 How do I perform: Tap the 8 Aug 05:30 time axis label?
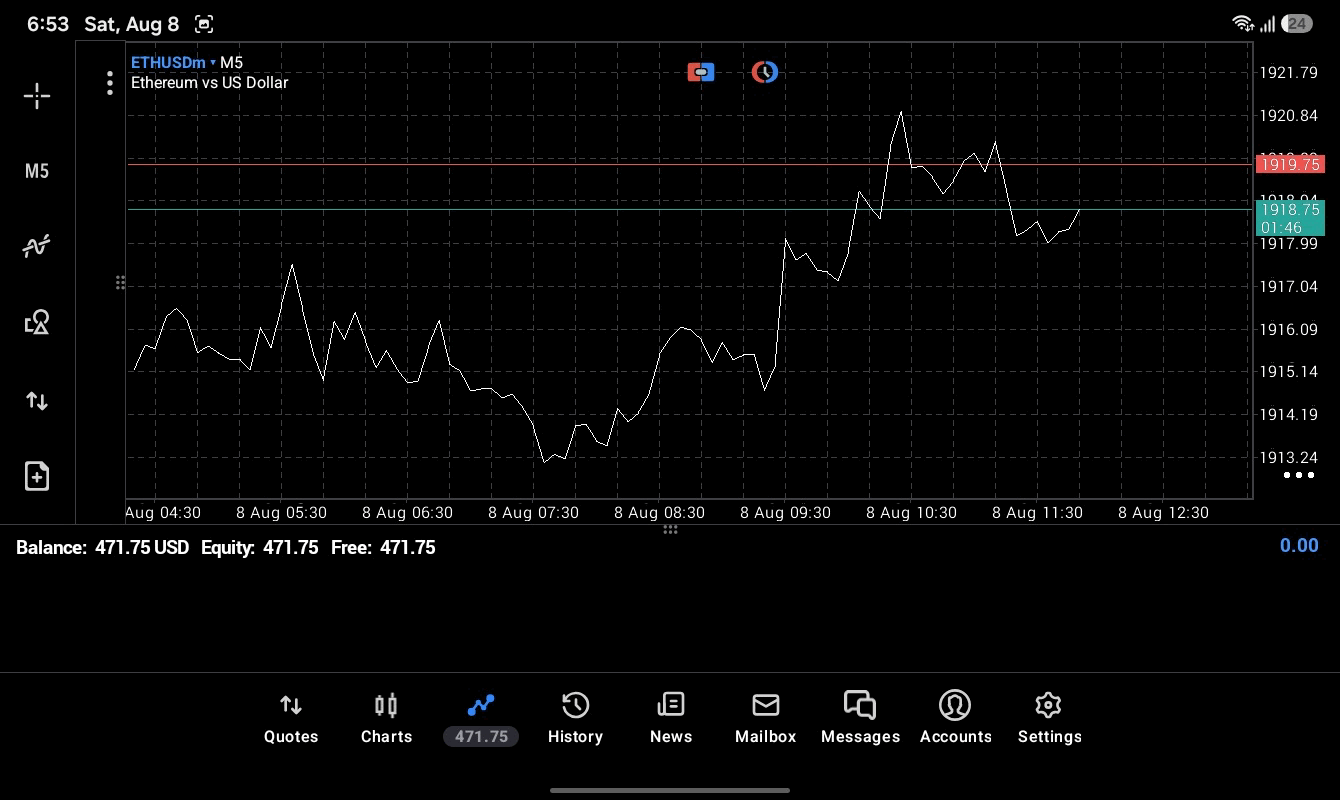pos(281,513)
